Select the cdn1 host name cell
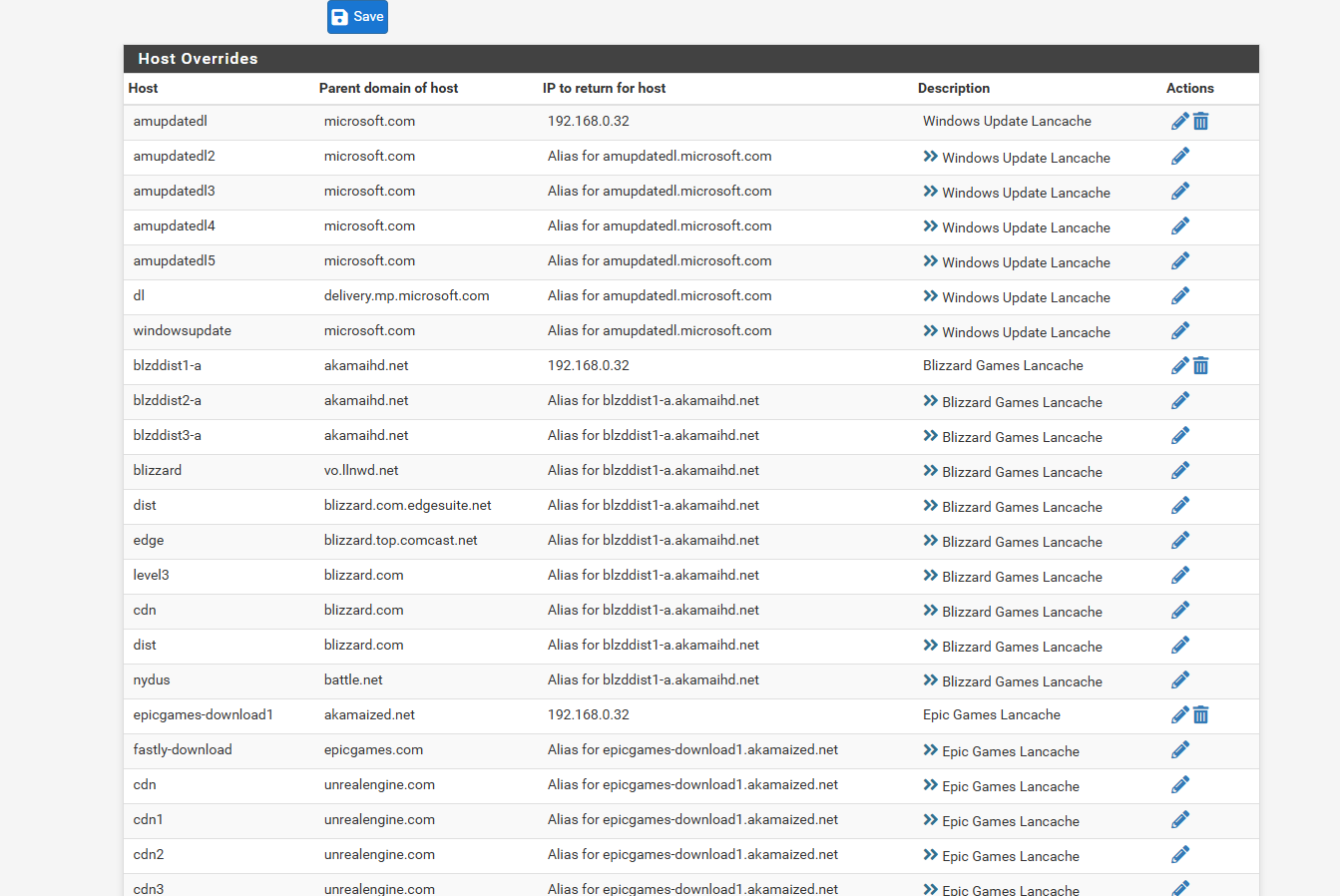 pos(149,819)
